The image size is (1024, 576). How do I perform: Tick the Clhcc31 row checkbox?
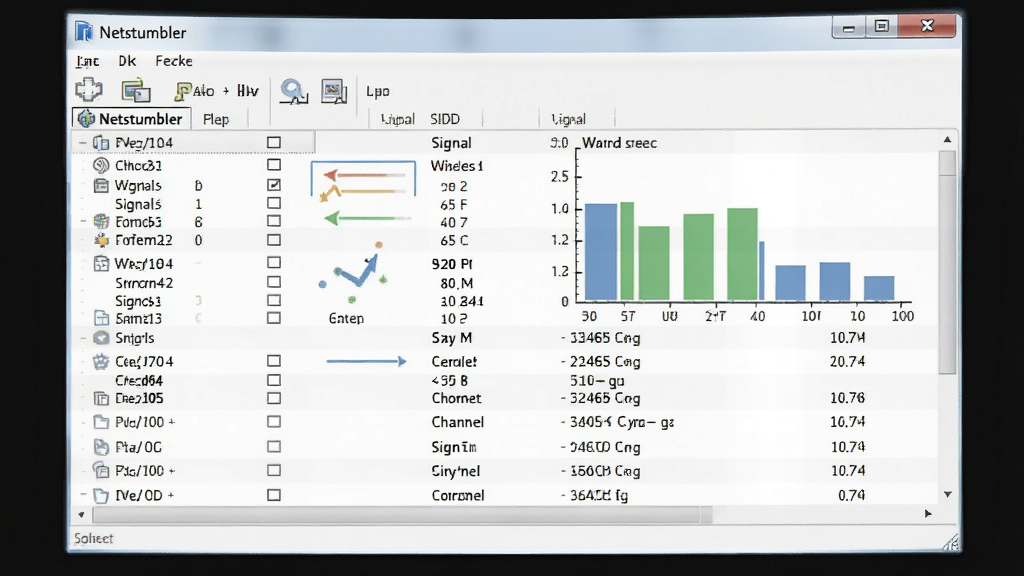point(274,165)
